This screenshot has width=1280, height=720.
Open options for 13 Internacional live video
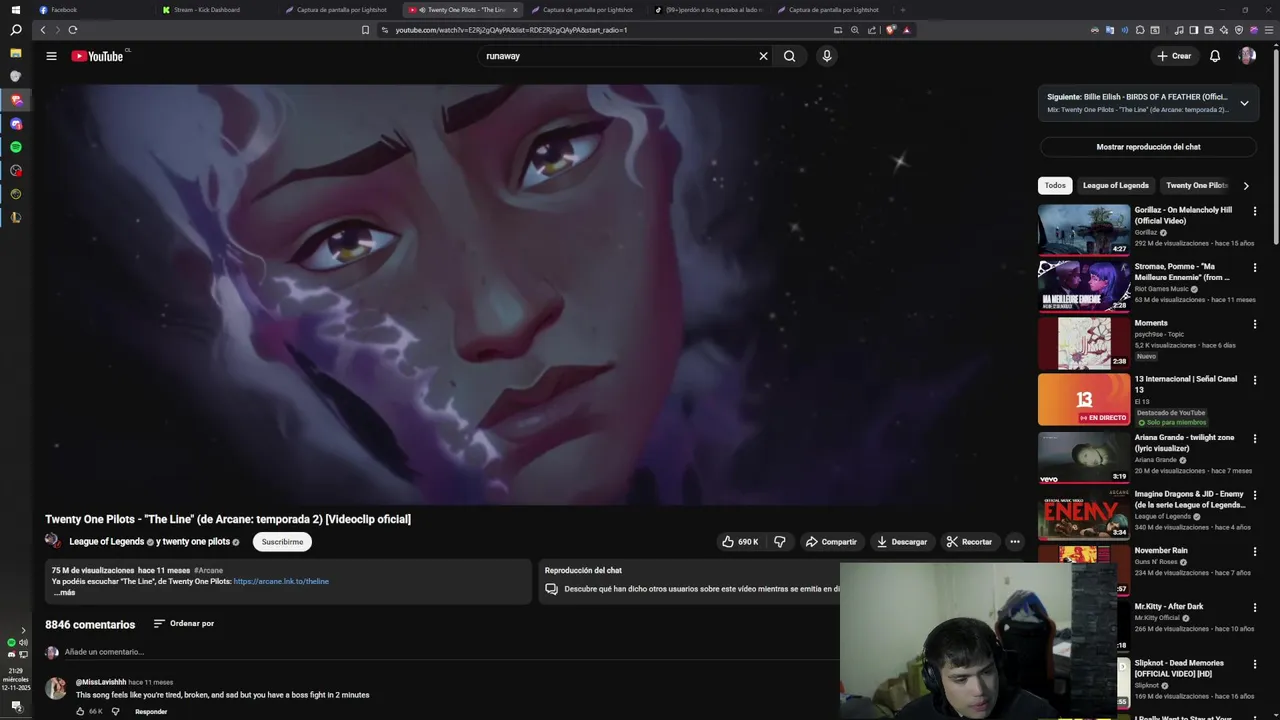[x=1255, y=380]
